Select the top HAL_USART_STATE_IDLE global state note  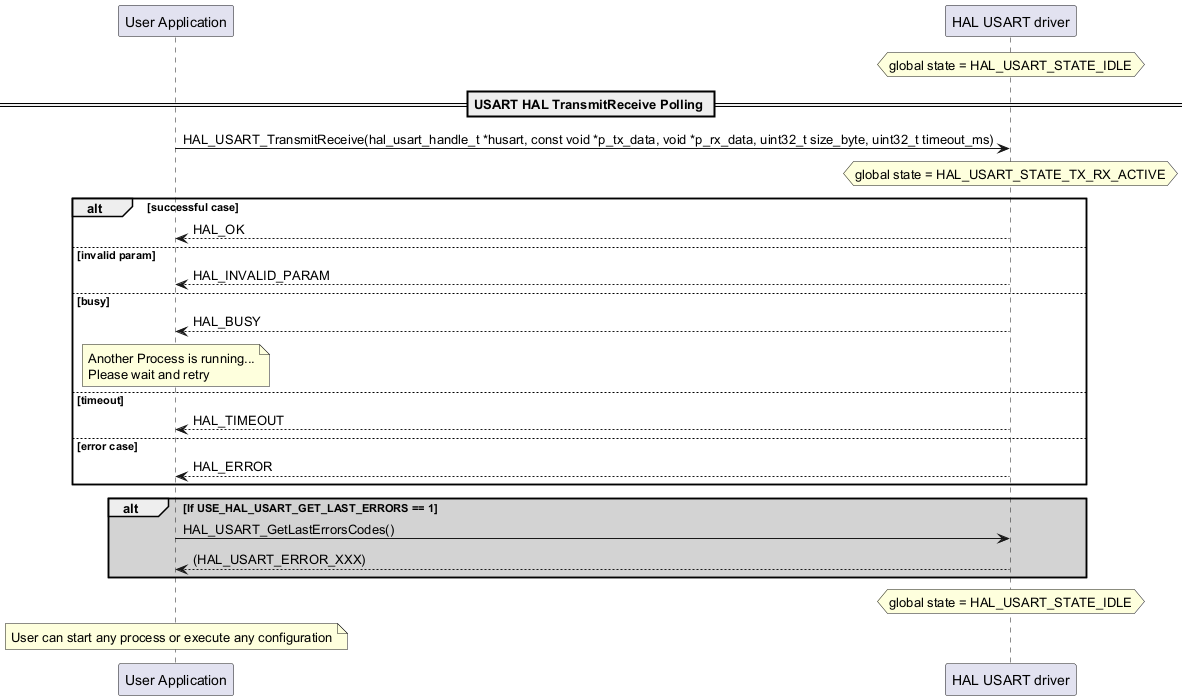pyautogui.click(x=1010, y=66)
